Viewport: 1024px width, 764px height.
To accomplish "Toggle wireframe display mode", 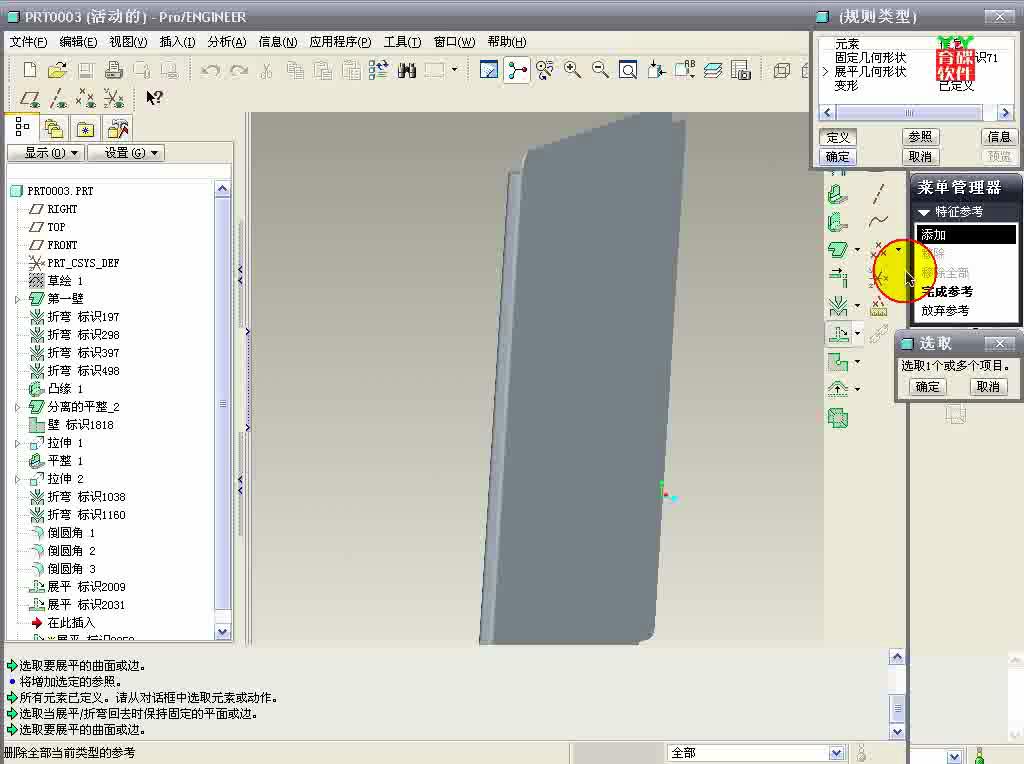I will coord(782,70).
